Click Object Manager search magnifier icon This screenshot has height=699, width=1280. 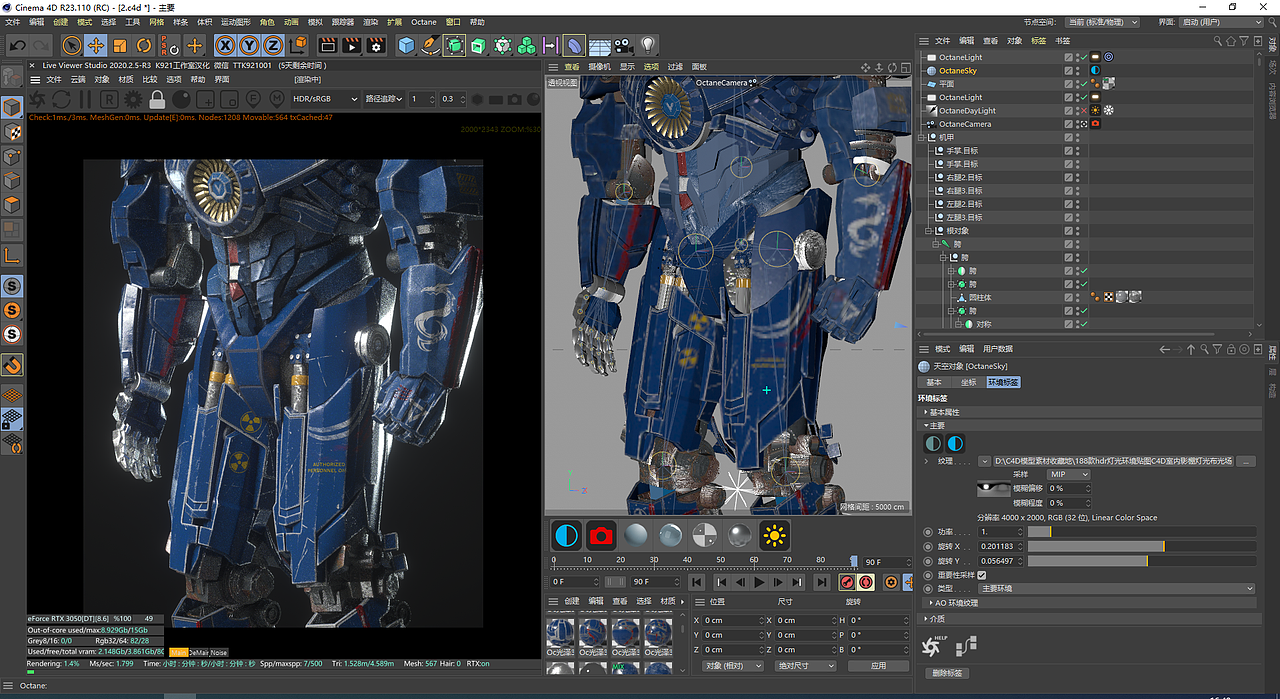1217,41
